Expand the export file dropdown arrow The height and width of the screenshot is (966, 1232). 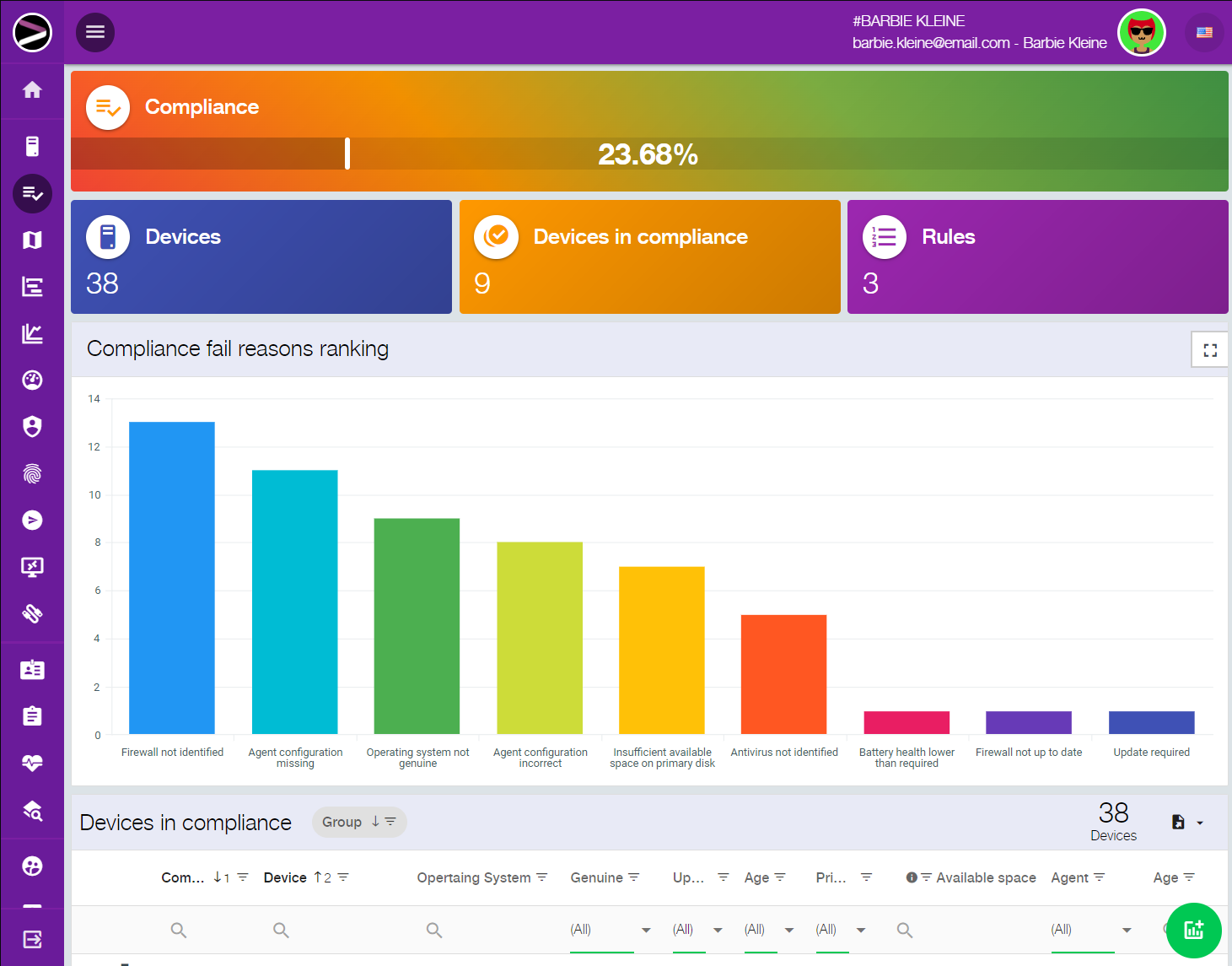click(x=1200, y=823)
